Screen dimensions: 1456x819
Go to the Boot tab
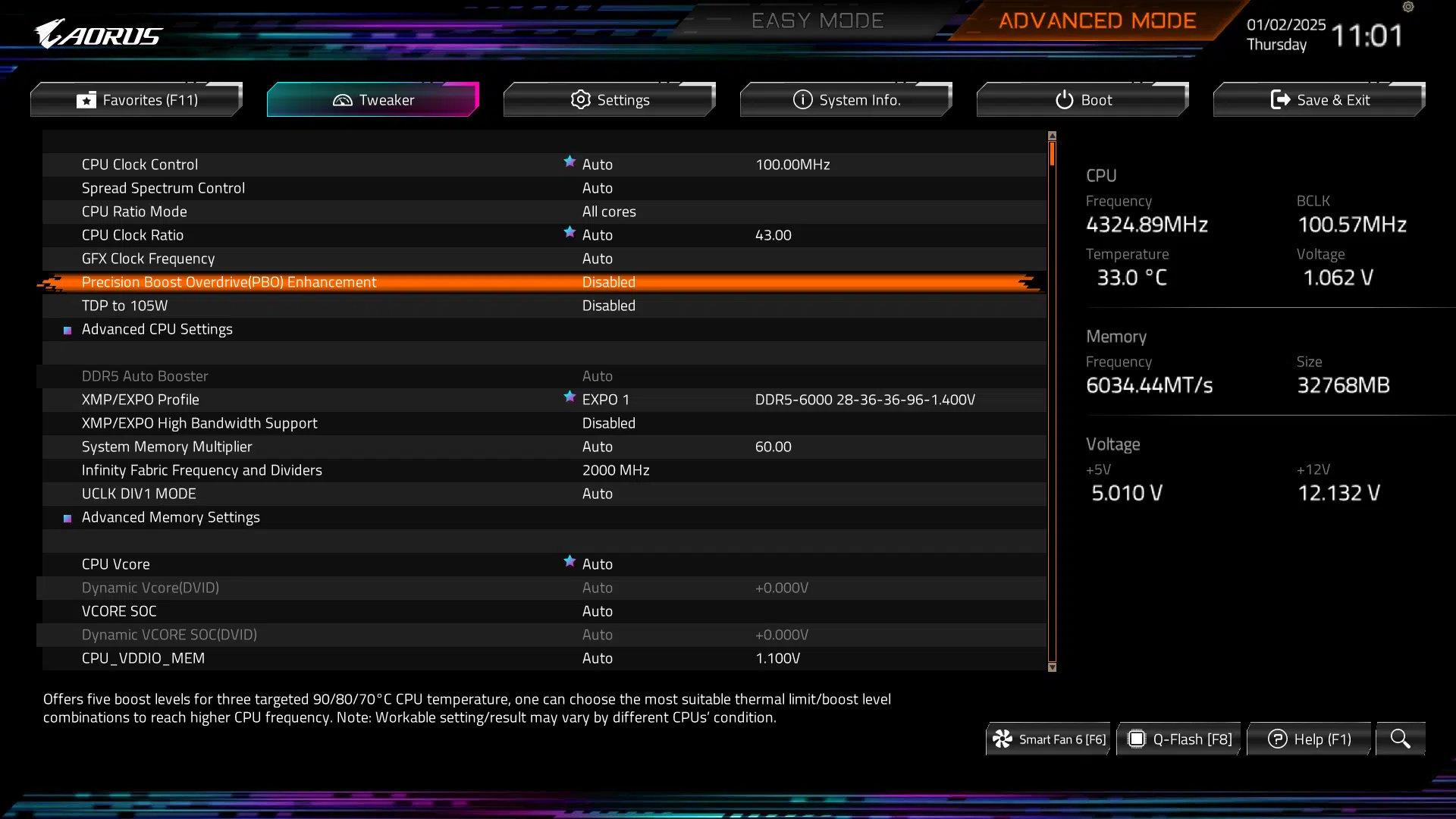[x=1083, y=99]
